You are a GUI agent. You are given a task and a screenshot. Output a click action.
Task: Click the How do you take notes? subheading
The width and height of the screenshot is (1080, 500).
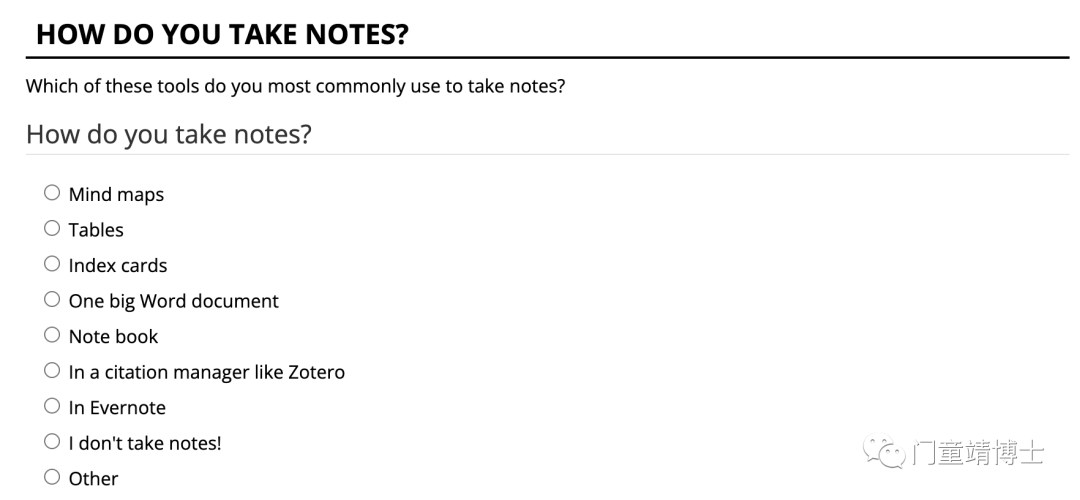click(169, 134)
